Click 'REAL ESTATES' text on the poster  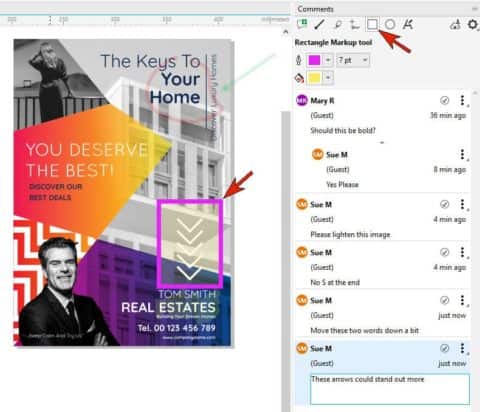pyautogui.click(x=168, y=307)
